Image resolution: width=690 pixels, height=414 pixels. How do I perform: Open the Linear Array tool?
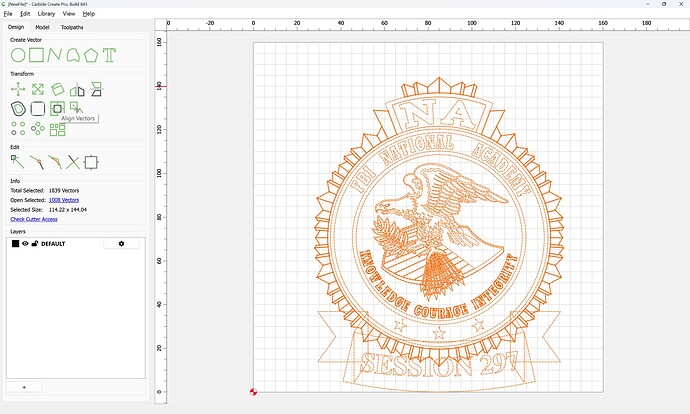(x=18, y=128)
